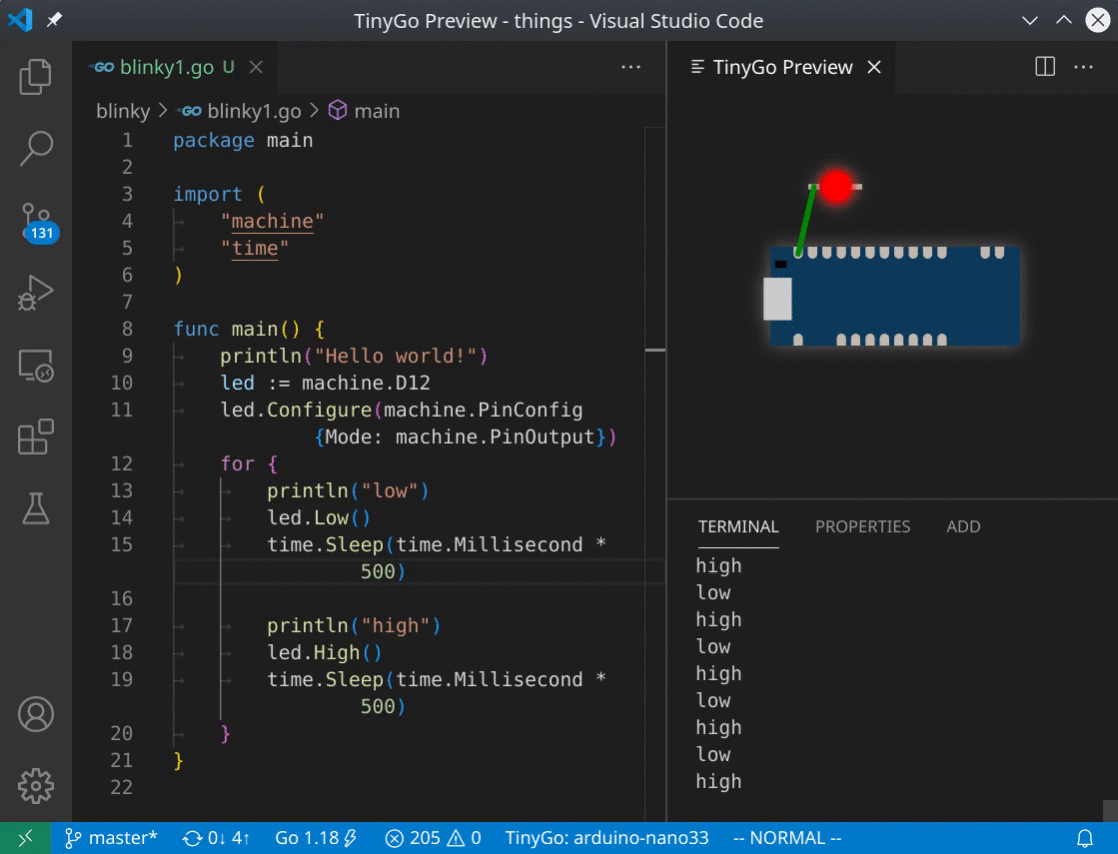
Task: Open the Accounts icon in activity bar
Action: pyautogui.click(x=37, y=714)
